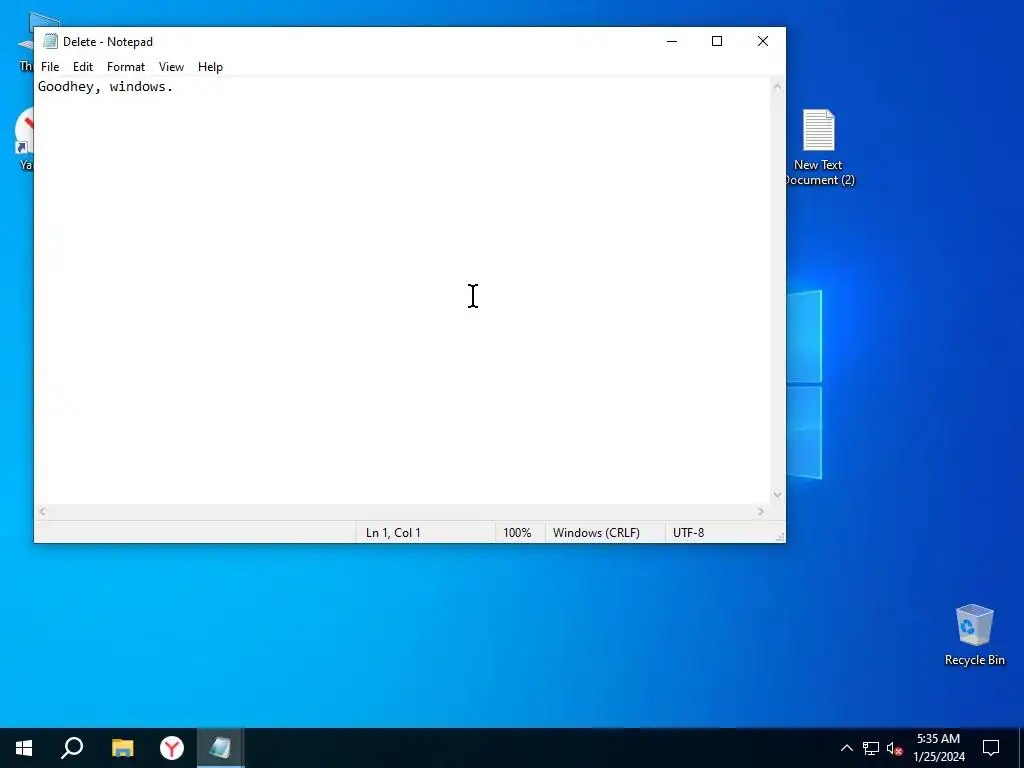Maximize the Notepad window
The image size is (1024, 768).
coord(716,41)
